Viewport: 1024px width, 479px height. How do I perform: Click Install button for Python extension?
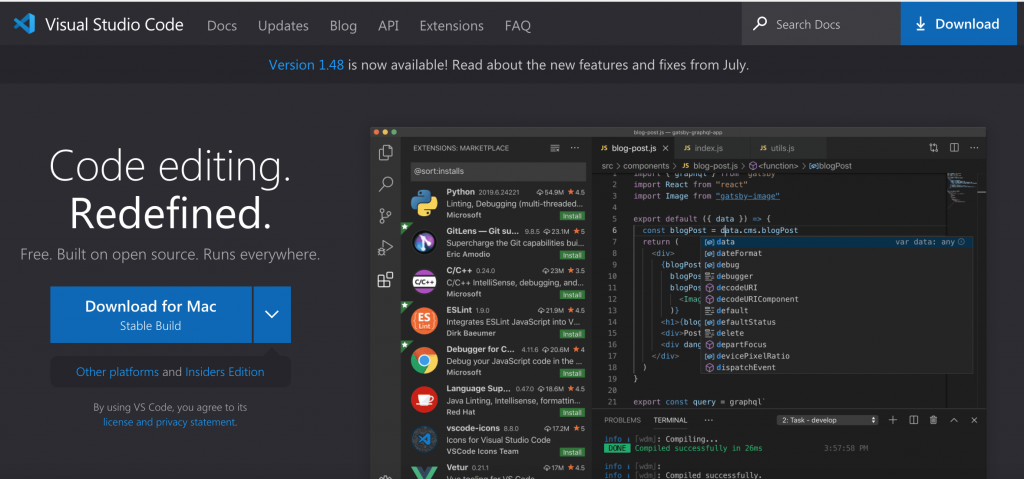(572, 216)
